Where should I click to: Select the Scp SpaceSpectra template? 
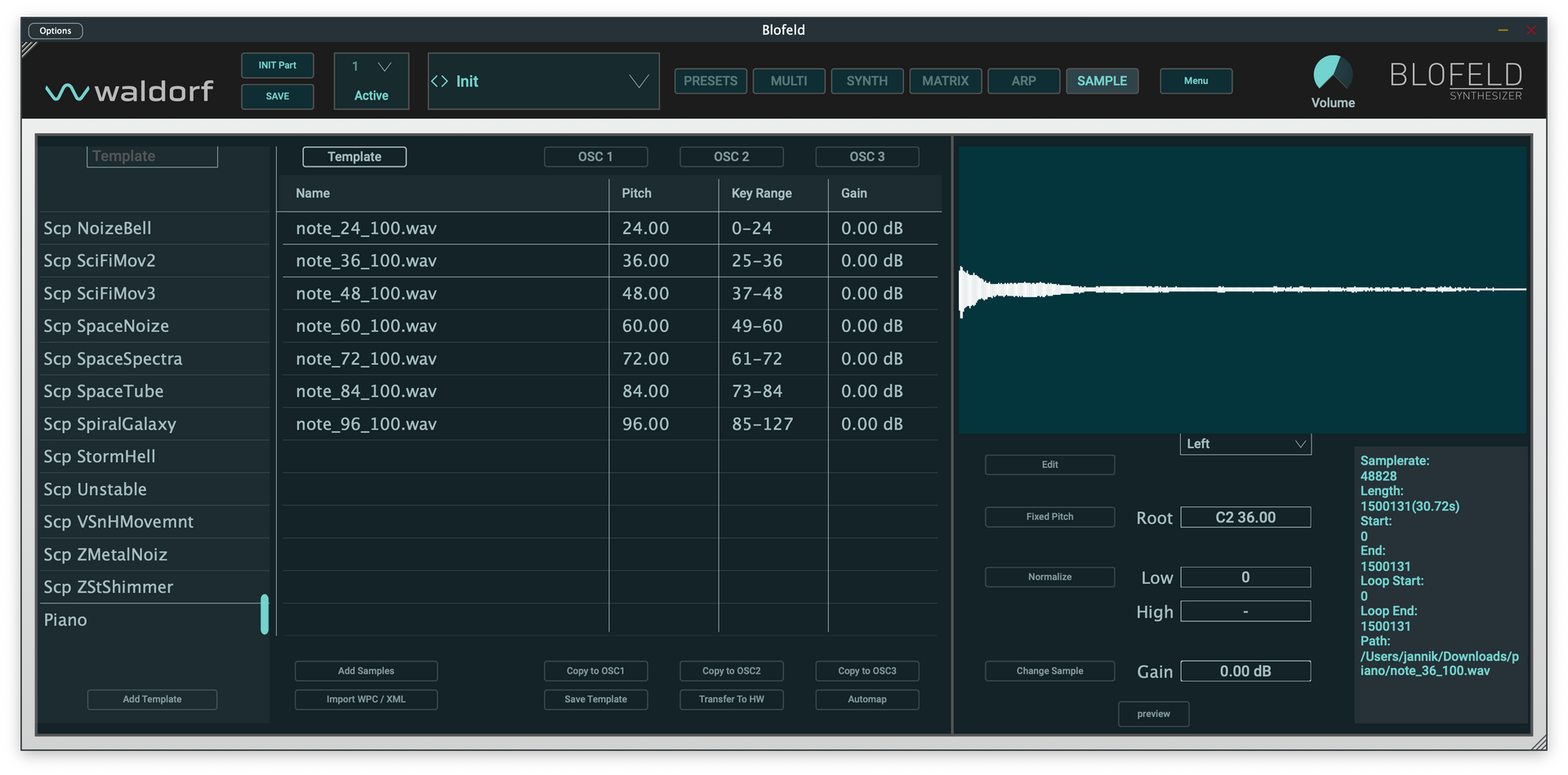pyautogui.click(x=154, y=359)
